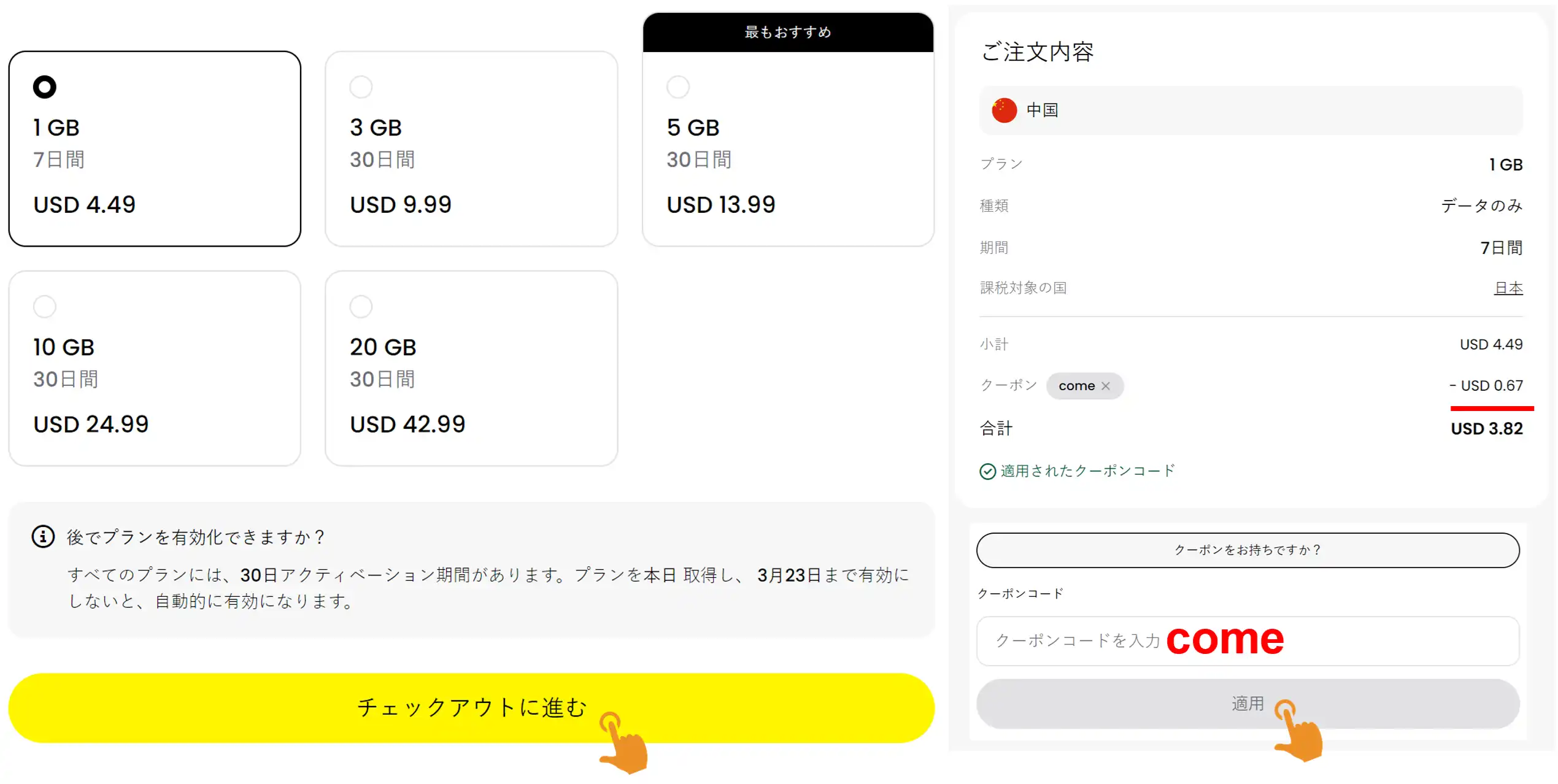
Task: Choose the USD 9.99 plan card
Action: (x=471, y=149)
